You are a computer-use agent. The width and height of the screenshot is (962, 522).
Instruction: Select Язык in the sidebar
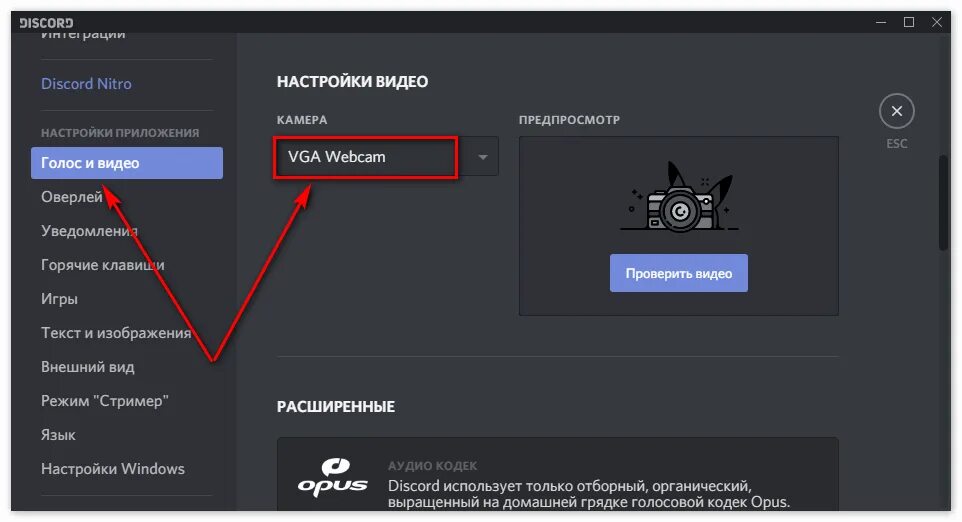pos(58,435)
